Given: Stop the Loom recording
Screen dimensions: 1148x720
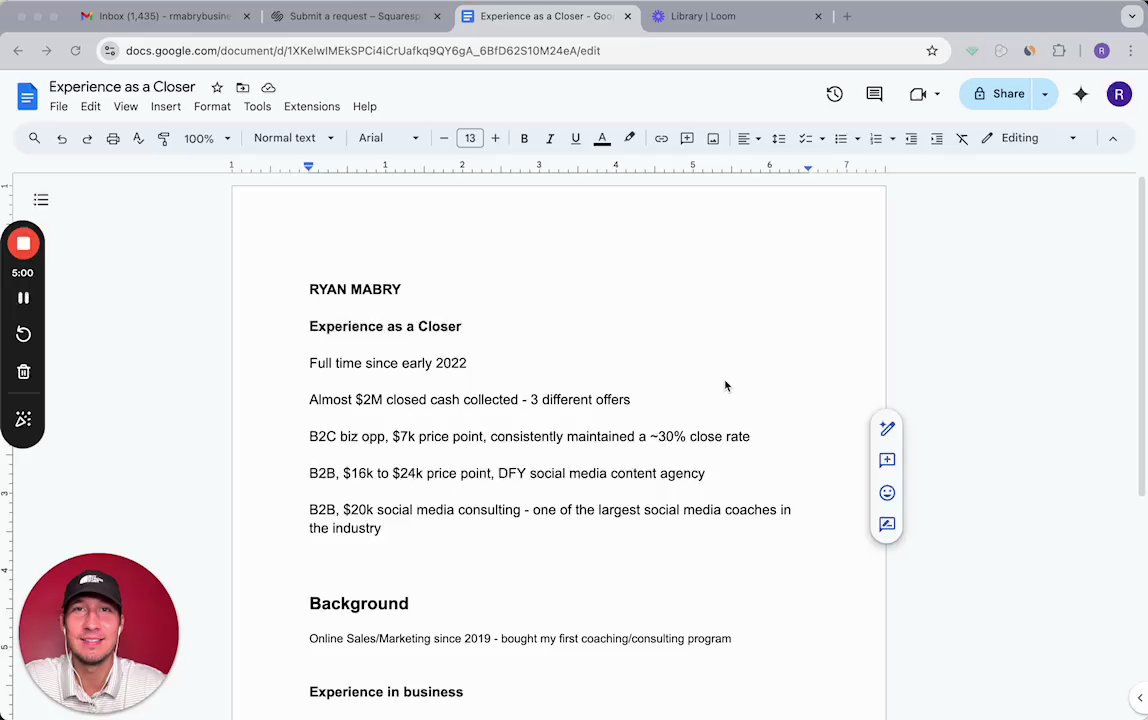Looking at the screenshot, I should coord(23,244).
